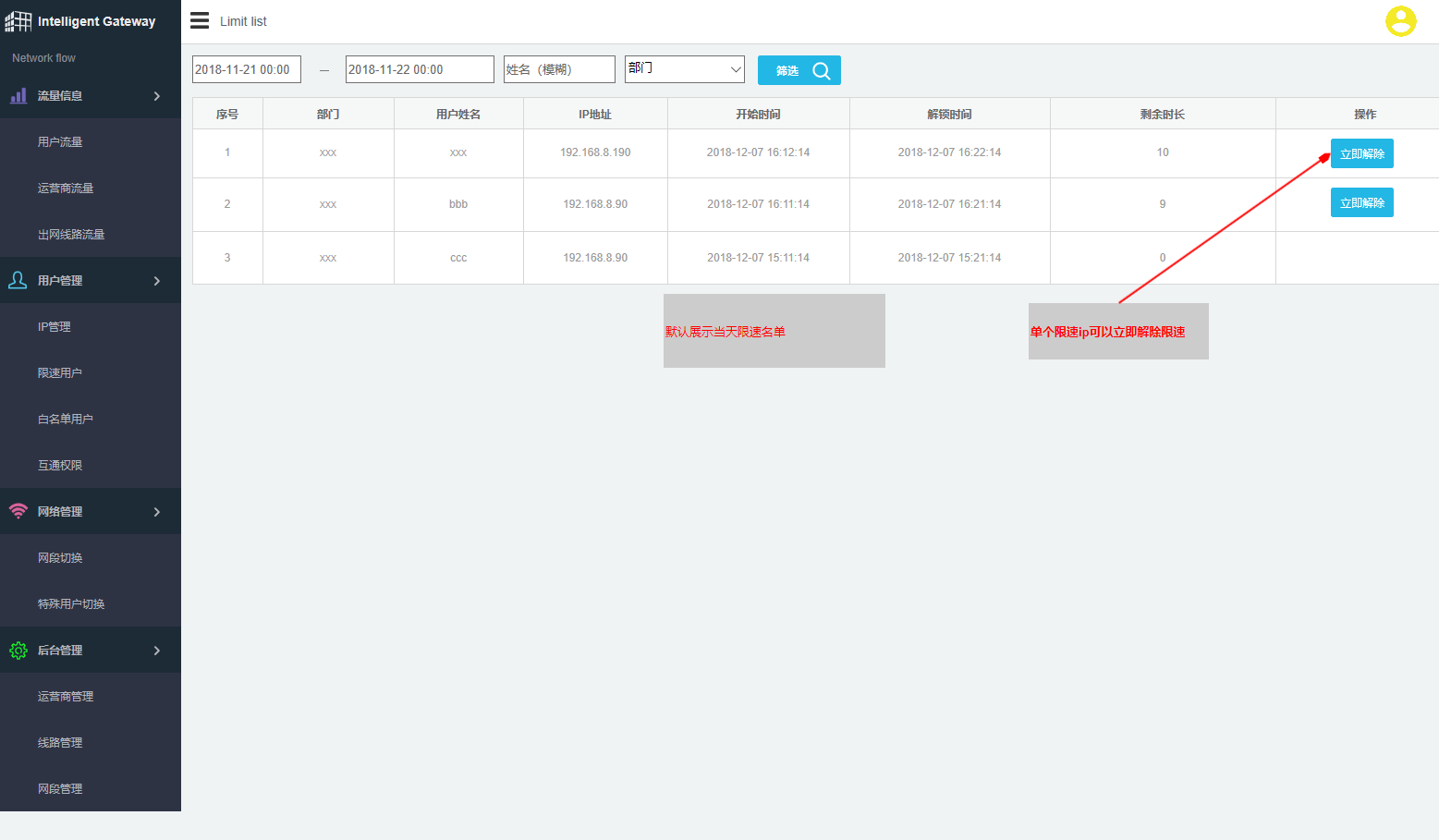This screenshot has width=1439, height=840.
Task: Click 立即解除 for IP 192.168.8.190
Action: [1361, 153]
